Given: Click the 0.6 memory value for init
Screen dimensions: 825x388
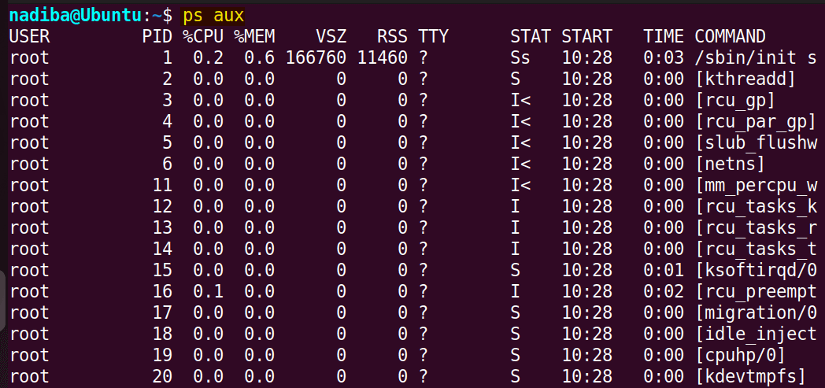Looking at the screenshot, I should (x=259, y=58).
